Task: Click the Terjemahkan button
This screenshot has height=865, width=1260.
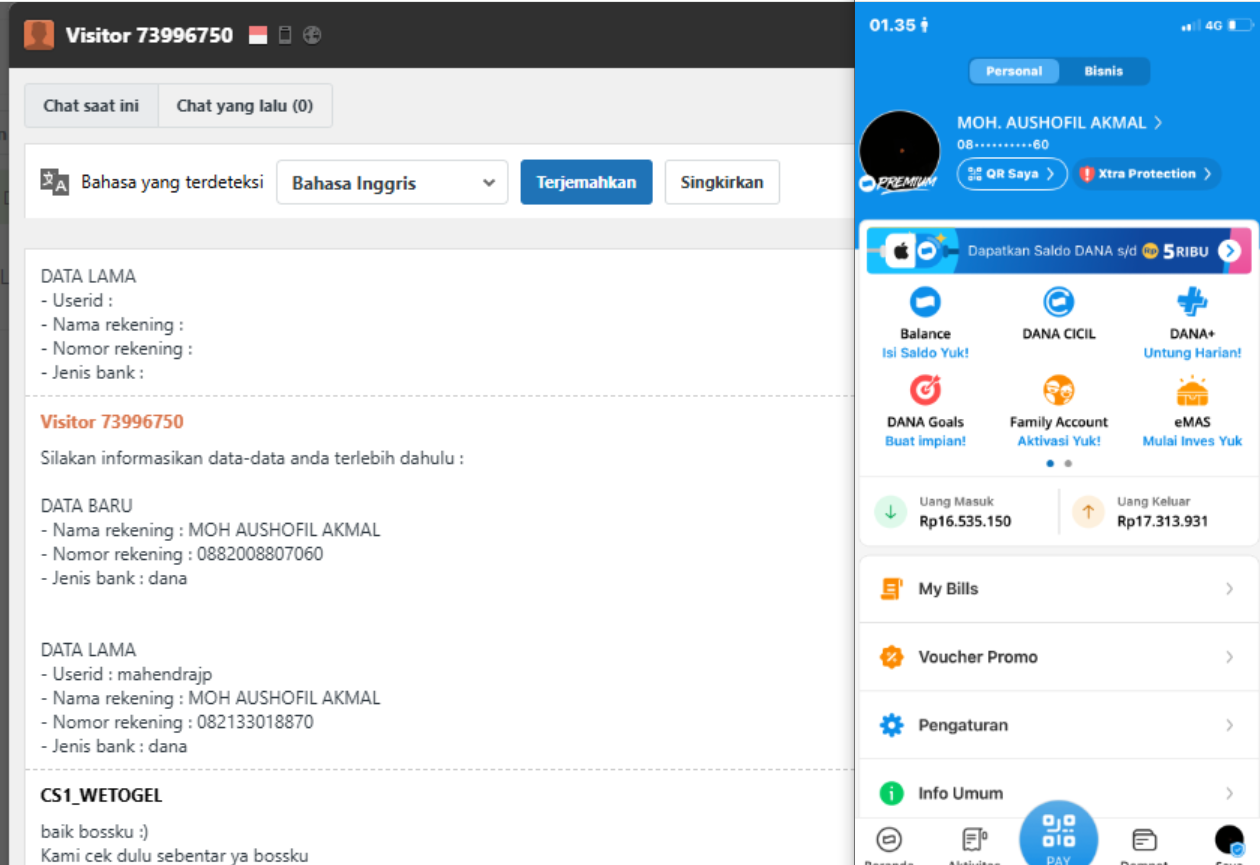Action: (x=586, y=182)
